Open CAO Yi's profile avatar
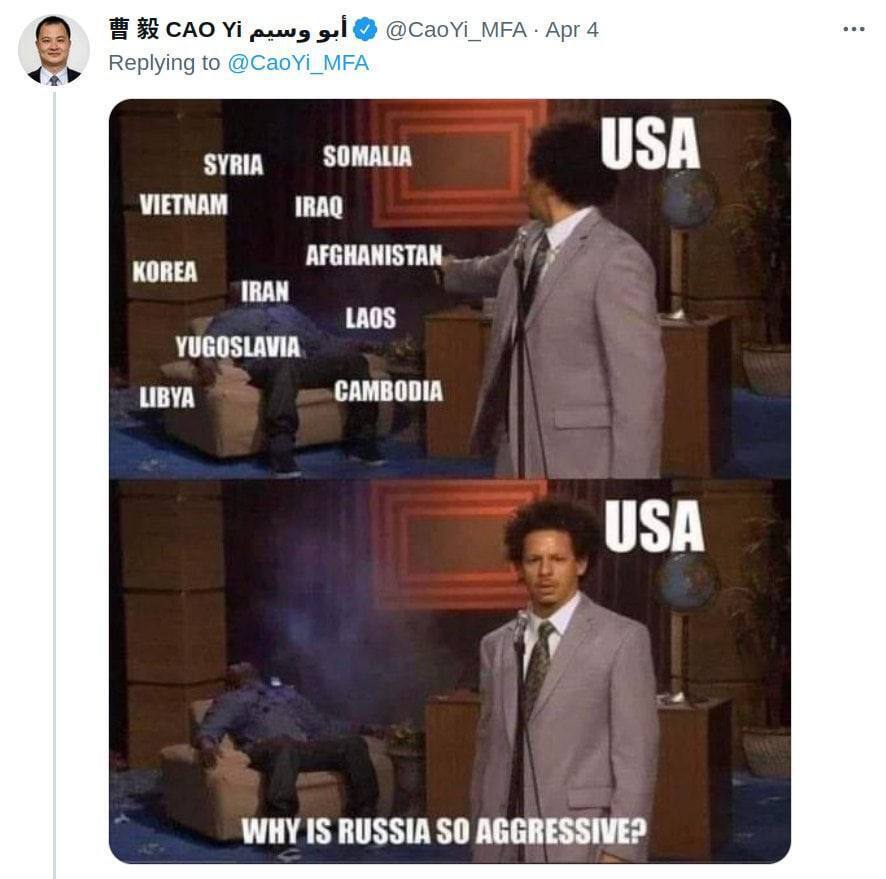This screenshot has width=886, height=879. [54, 50]
